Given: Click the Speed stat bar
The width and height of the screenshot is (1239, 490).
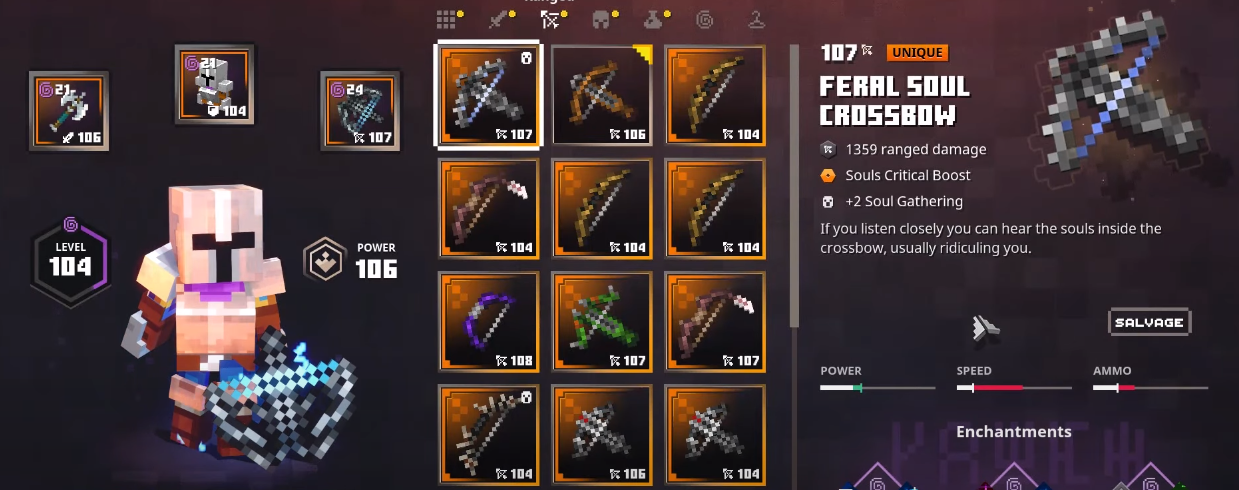Looking at the screenshot, I should point(1013,387).
